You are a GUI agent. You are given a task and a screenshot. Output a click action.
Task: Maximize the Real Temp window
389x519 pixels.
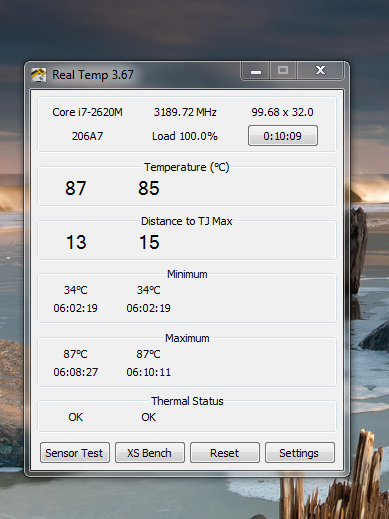click(x=283, y=71)
